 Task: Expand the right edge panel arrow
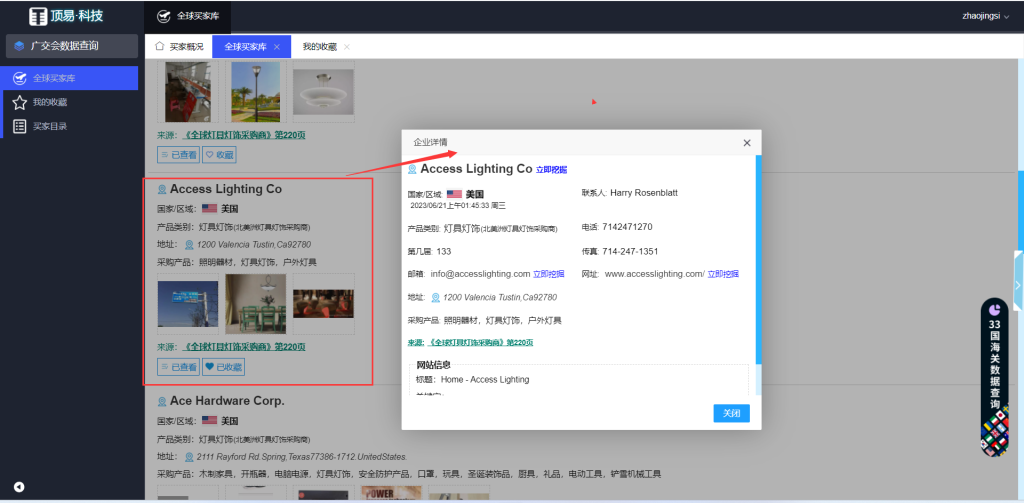pyautogui.click(x=1017, y=285)
